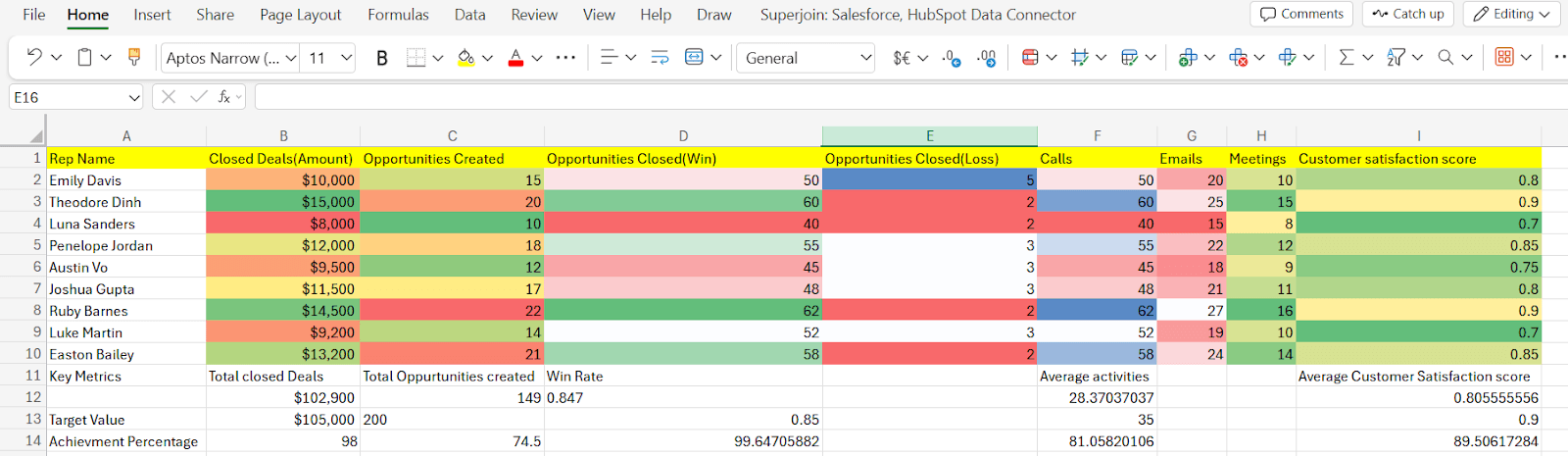
Task: Open the font name dropdown
Action: tap(291, 58)
